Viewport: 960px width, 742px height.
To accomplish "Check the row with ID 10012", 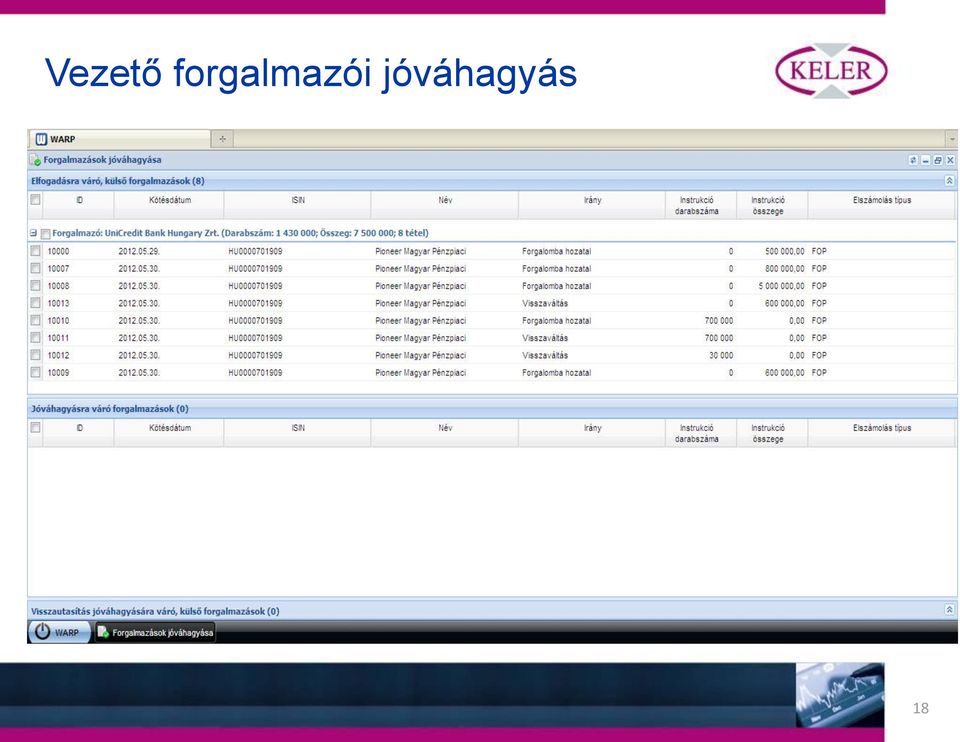I will [x=36, y=355].
